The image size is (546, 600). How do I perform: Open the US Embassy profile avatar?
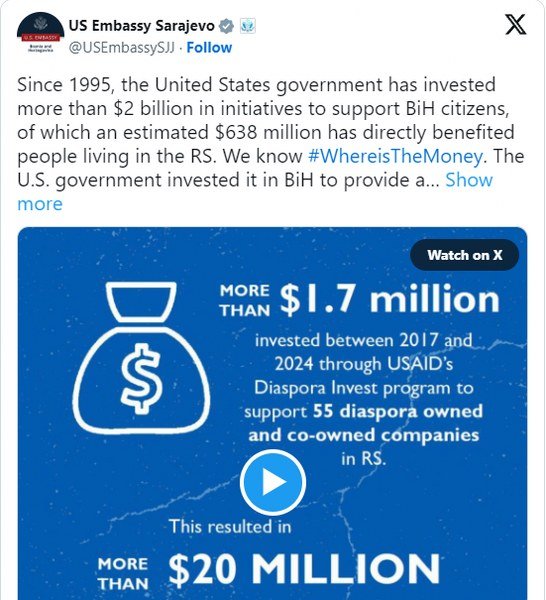click(x=41, y=34)
